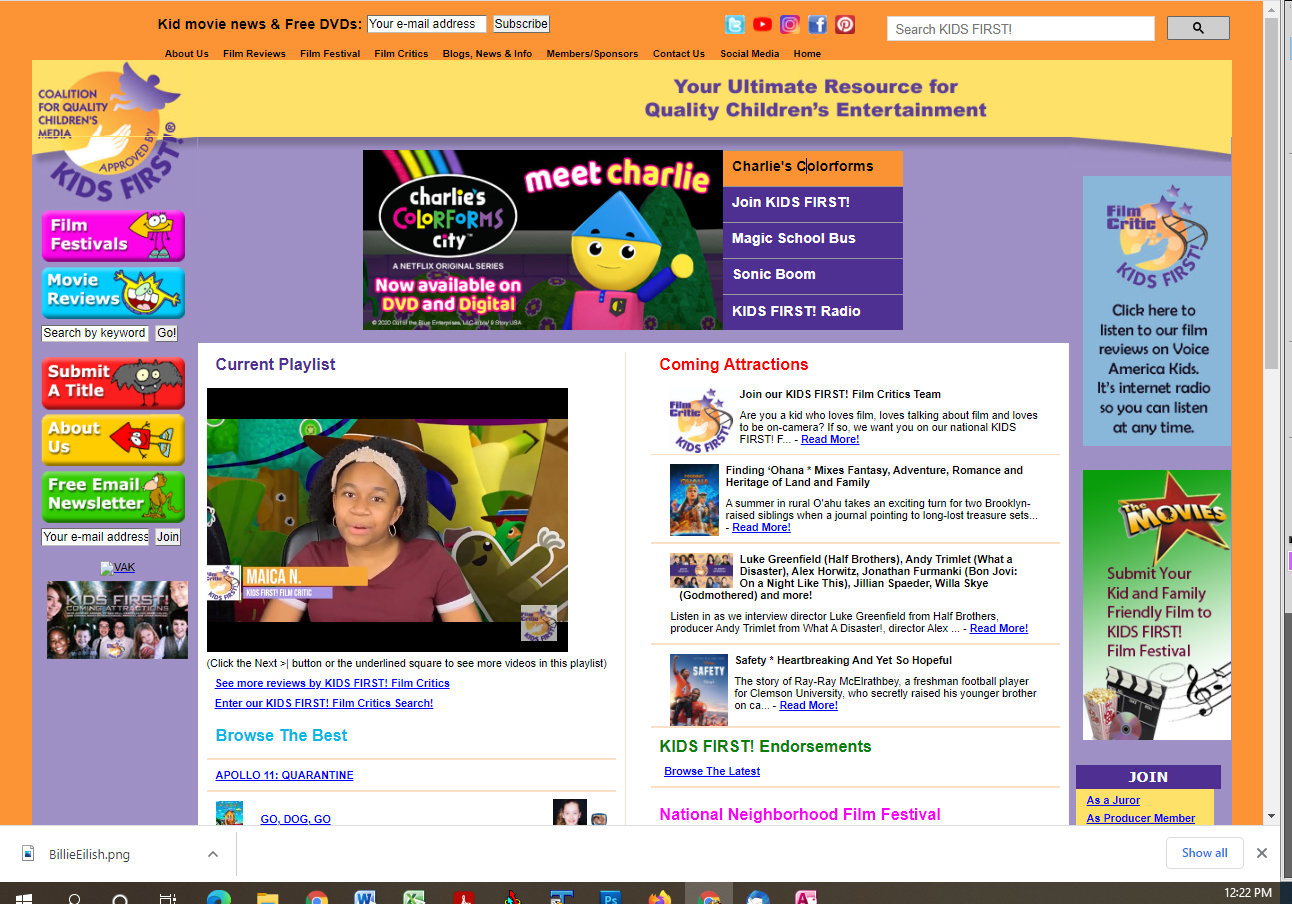The width and height of the screenshot is (1292, 904).
Task: Click the sidebar Your e-mail address field
Action: [95, 537]
